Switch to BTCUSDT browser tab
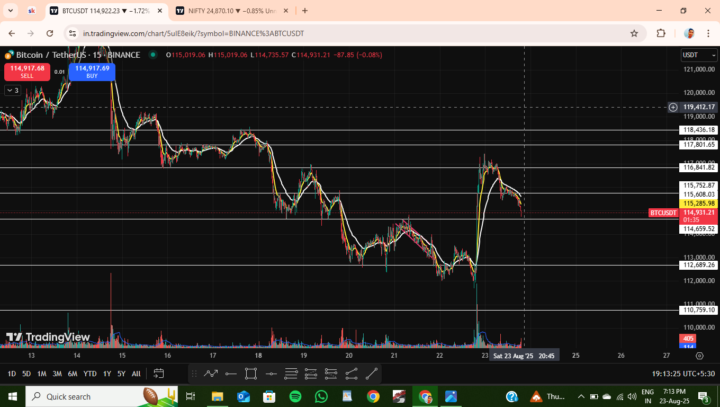The height and width of the screenshot is (407, 720). 106,11
